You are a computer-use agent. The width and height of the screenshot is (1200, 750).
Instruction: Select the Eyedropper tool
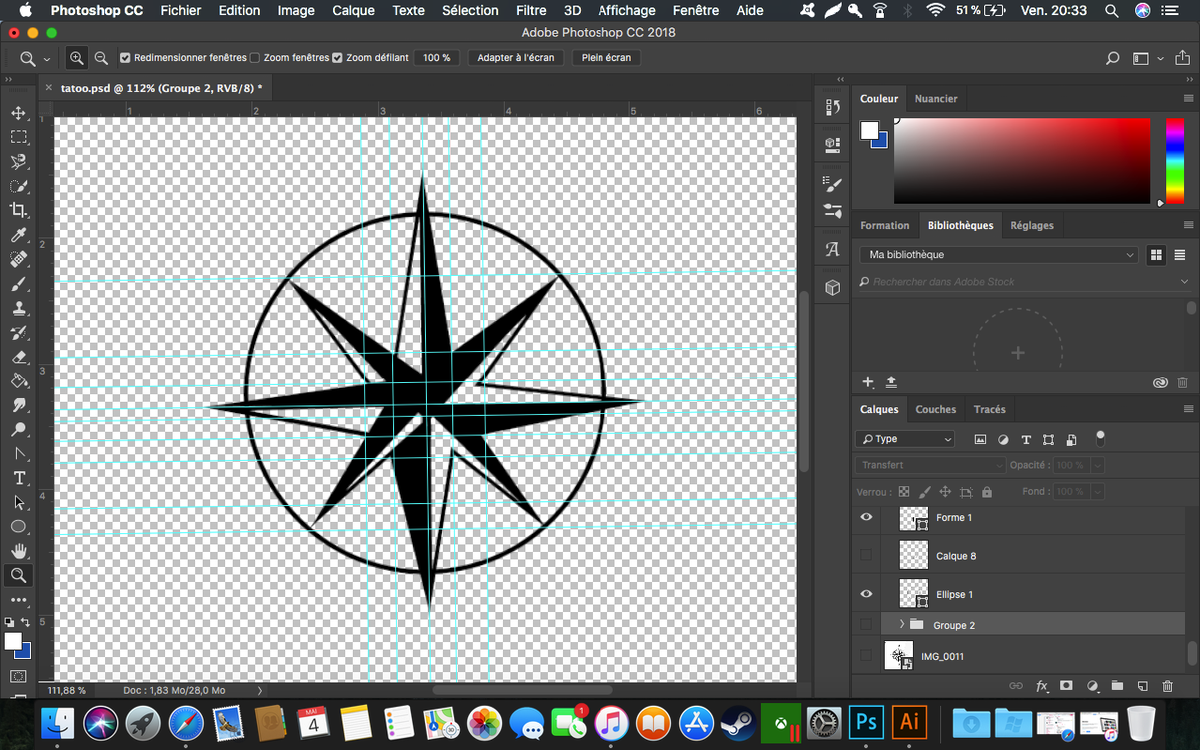pos(18,235)
